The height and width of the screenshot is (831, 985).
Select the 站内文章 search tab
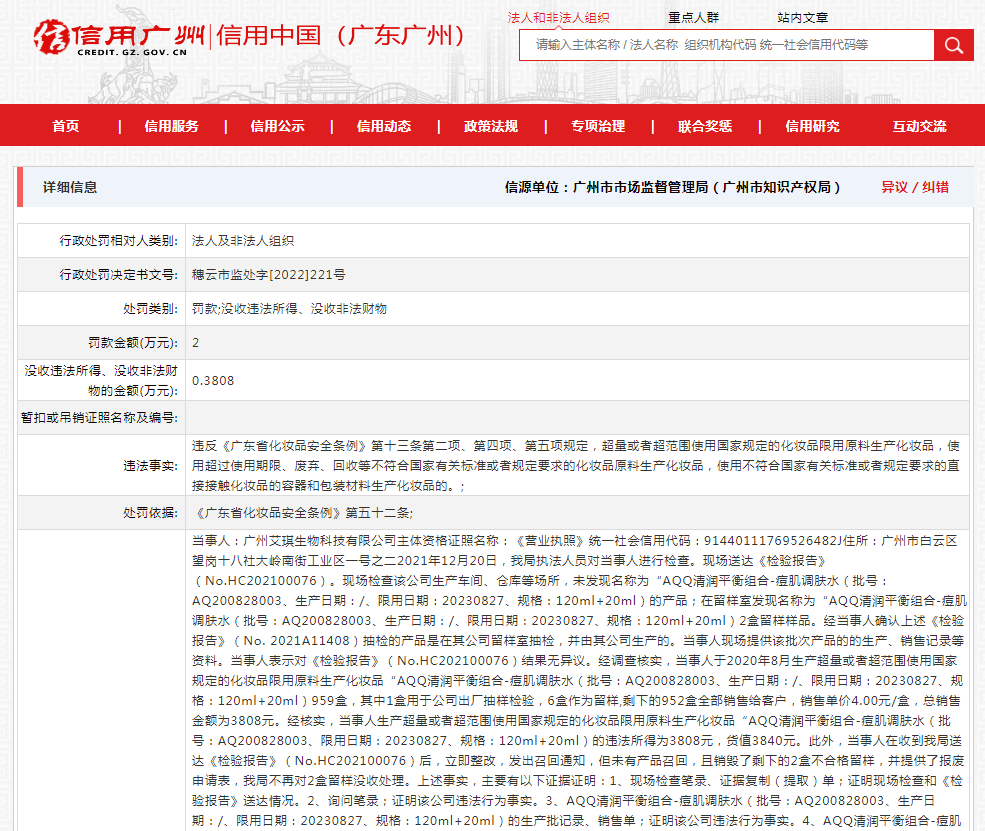pos(802,17)
